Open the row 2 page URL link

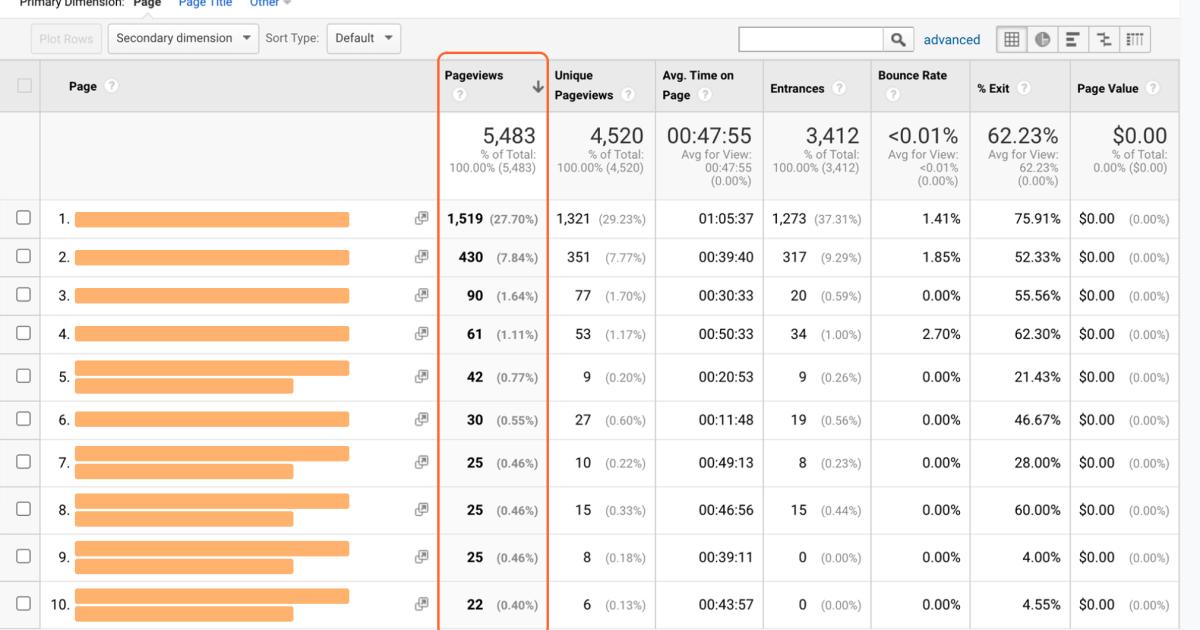tap(212, 257)
